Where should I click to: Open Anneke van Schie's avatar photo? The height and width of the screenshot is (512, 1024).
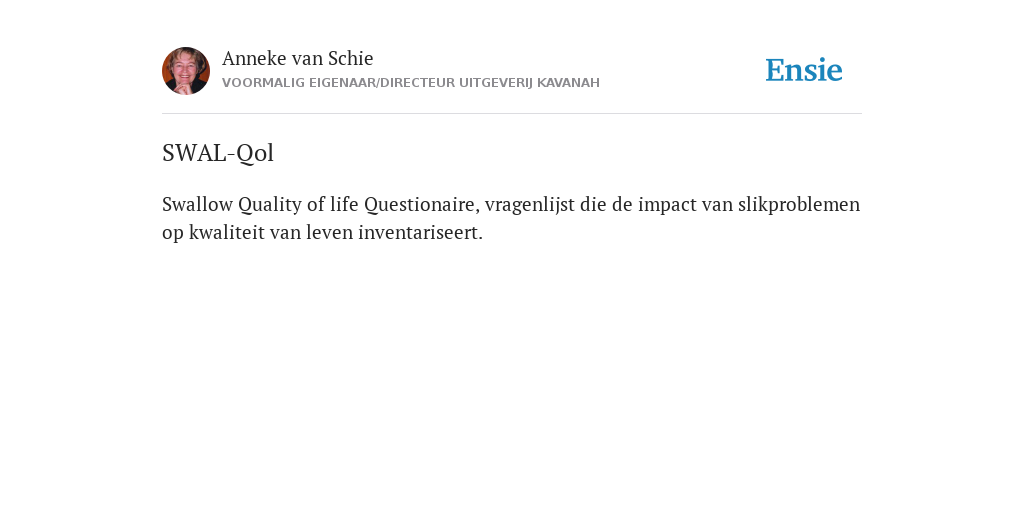[186, 71]
